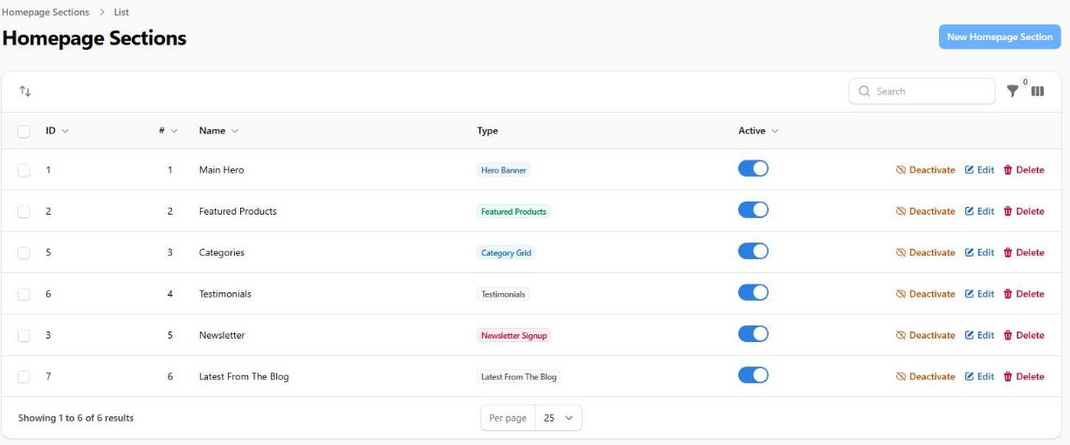Edit the Newsletter section

coord(979,335)
